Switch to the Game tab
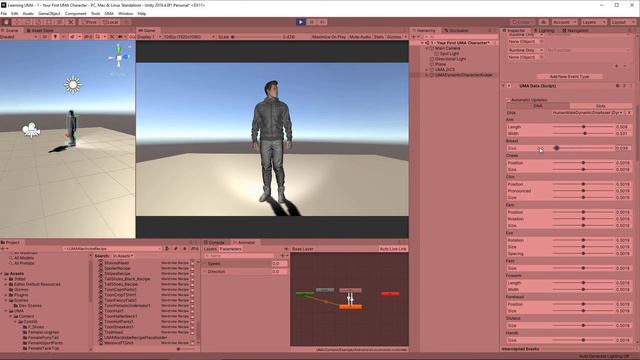Screen dimensions: 640x360 coord(147,31)
